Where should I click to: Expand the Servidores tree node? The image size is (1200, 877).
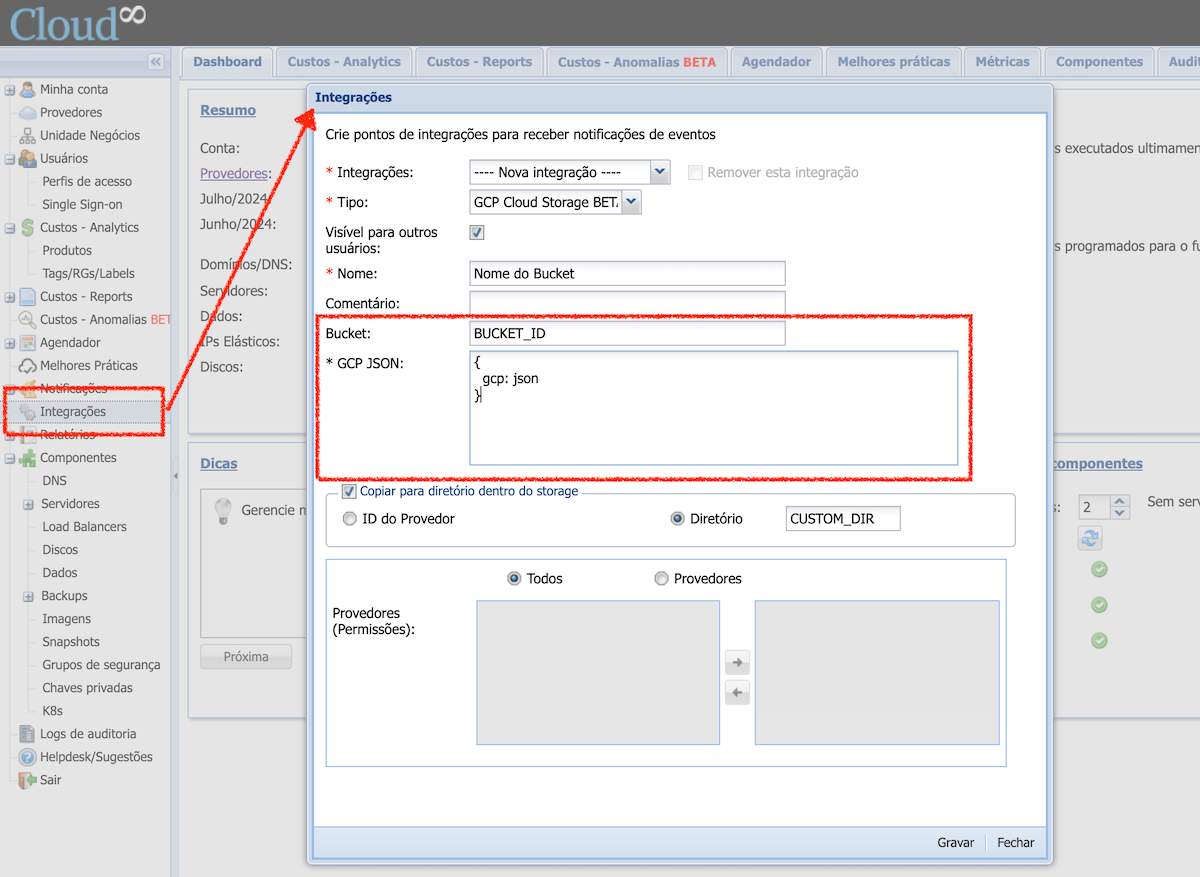[29, 503]
